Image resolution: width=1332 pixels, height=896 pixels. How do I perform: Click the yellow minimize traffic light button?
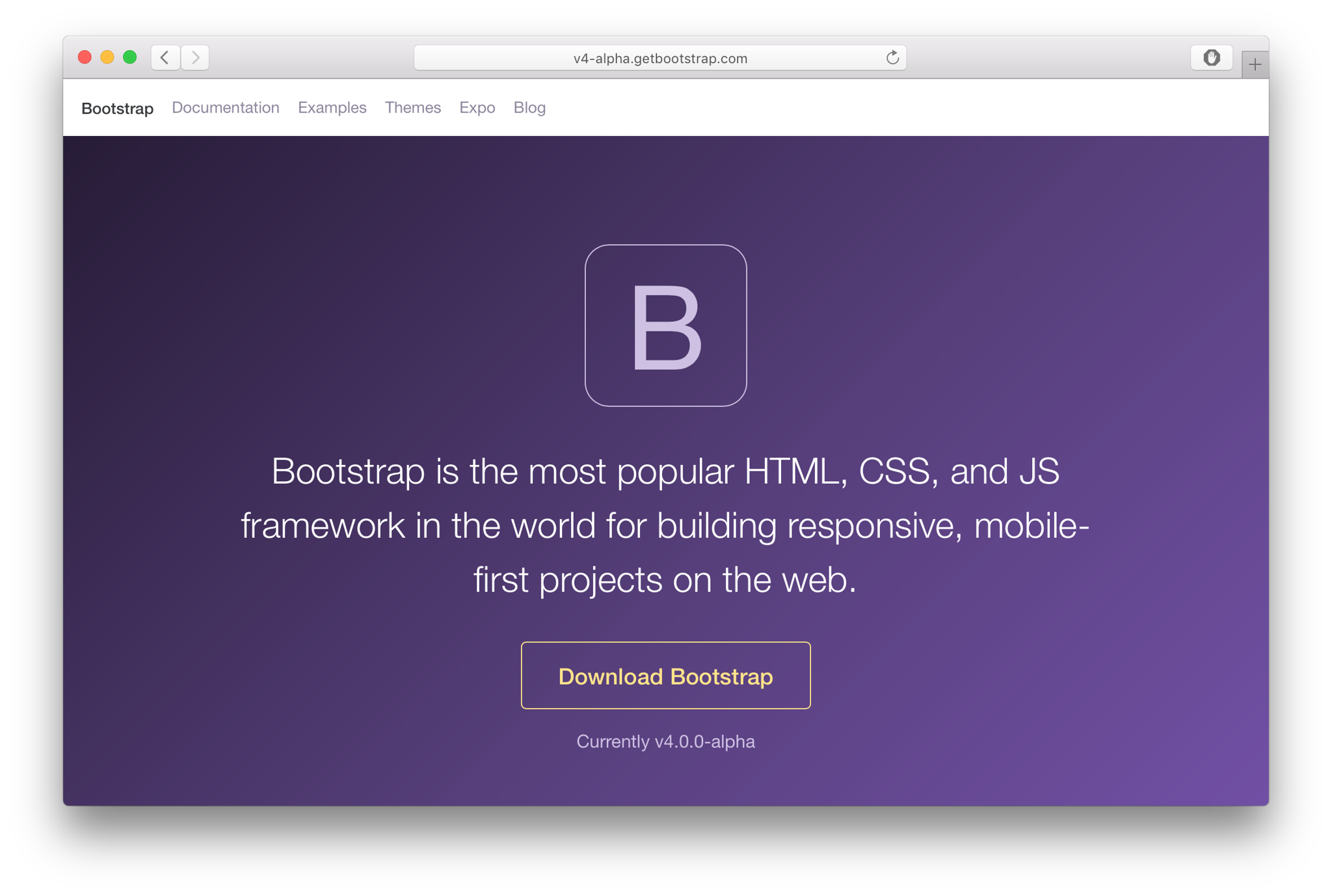(x=107, y=57)
